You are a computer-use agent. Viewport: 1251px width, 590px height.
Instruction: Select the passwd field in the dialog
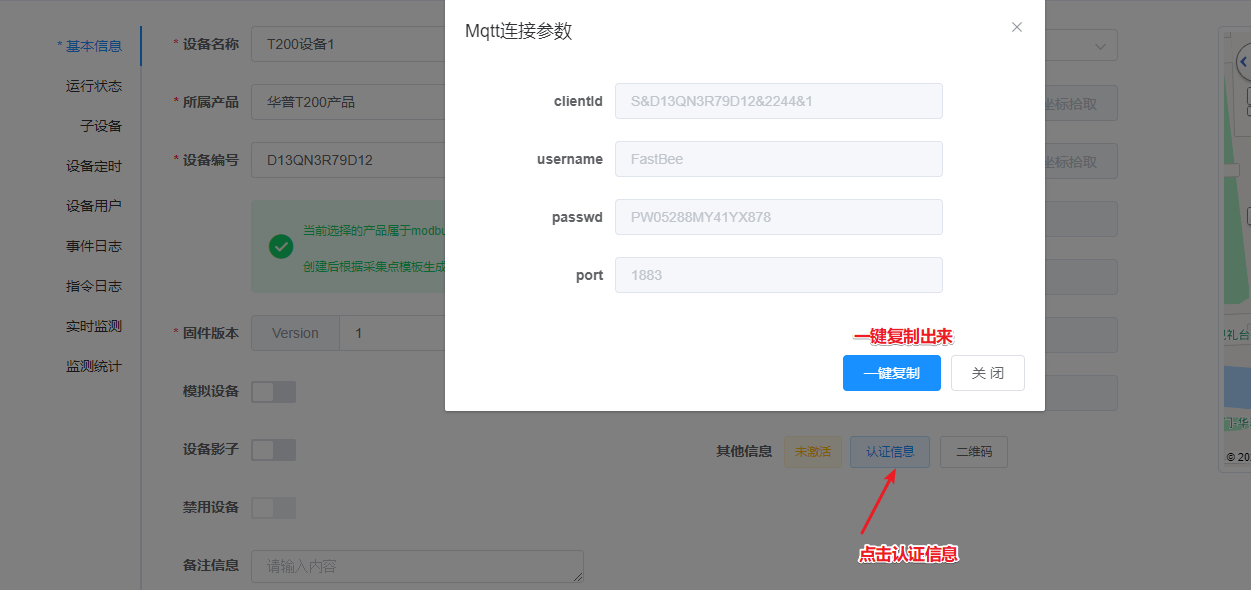tap(778, 217)
